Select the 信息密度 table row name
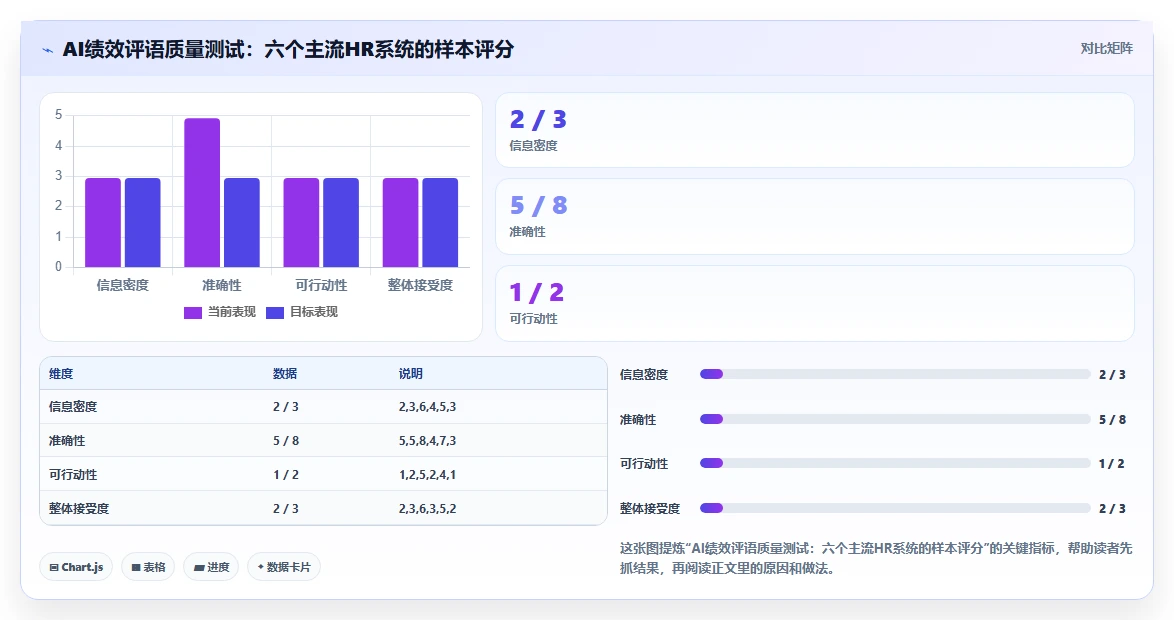Viewport: 1174px width, 620px height. click(x=73, y=407)
